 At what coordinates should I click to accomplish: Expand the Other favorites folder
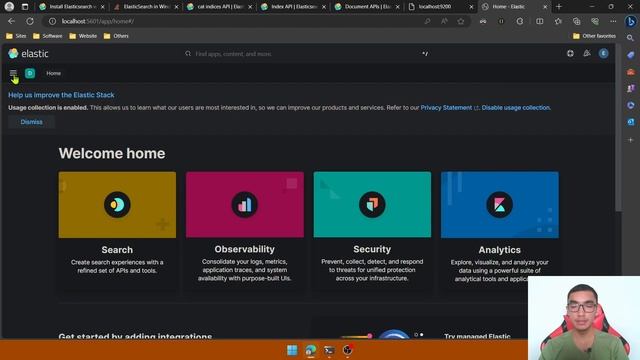[594, 36]
